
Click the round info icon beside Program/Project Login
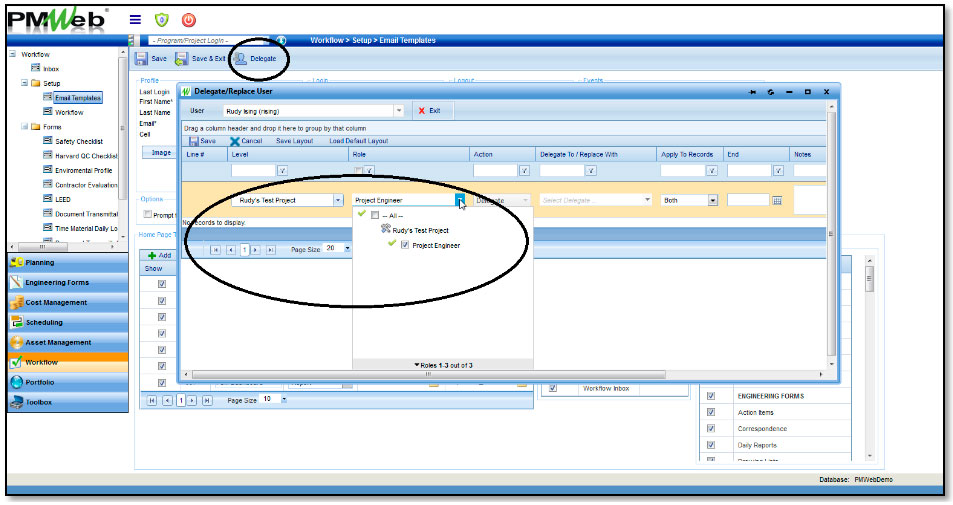click(281, 40)
